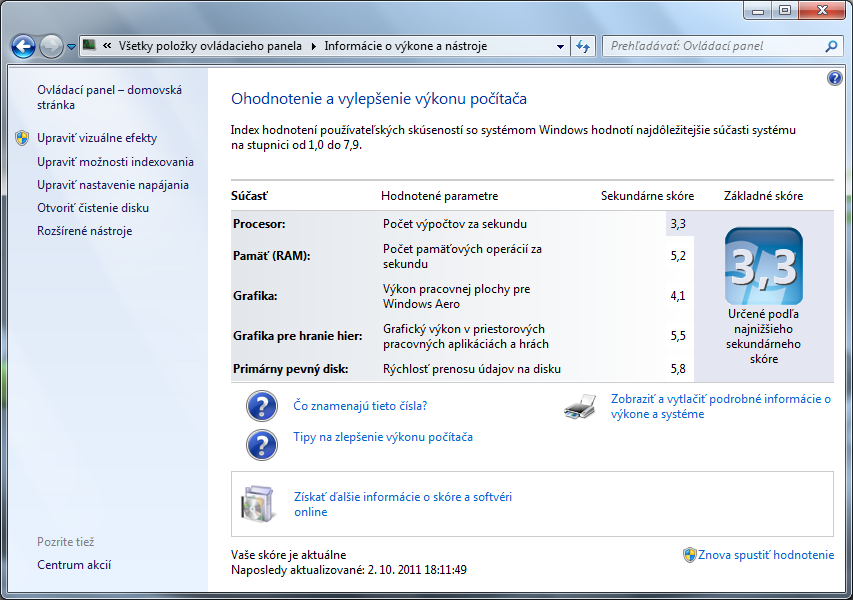Click shield icon beside 'Znova spustiť hodnotenie'
Screen dimensions: 853x600
point(689,555)
